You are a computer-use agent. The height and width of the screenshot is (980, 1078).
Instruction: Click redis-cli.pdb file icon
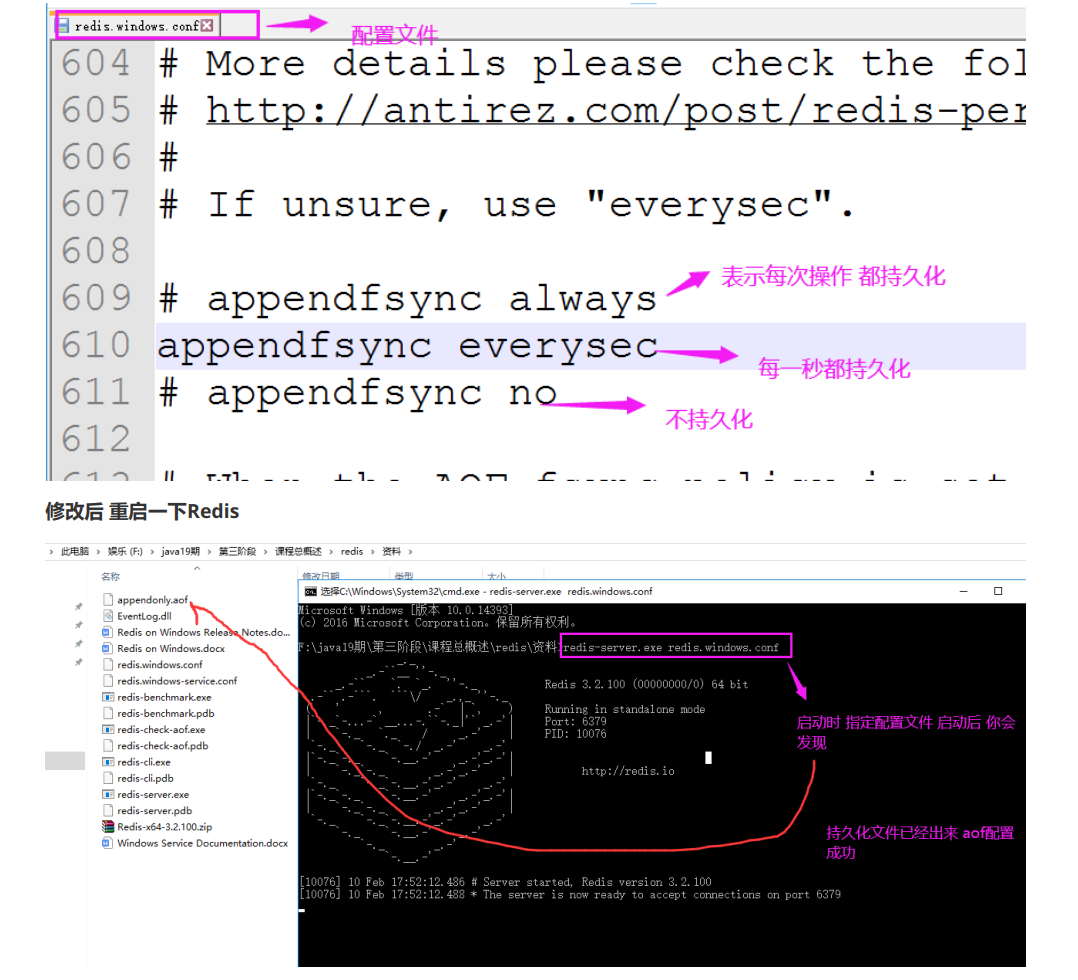pyautogui.click(x=108, y=778)
